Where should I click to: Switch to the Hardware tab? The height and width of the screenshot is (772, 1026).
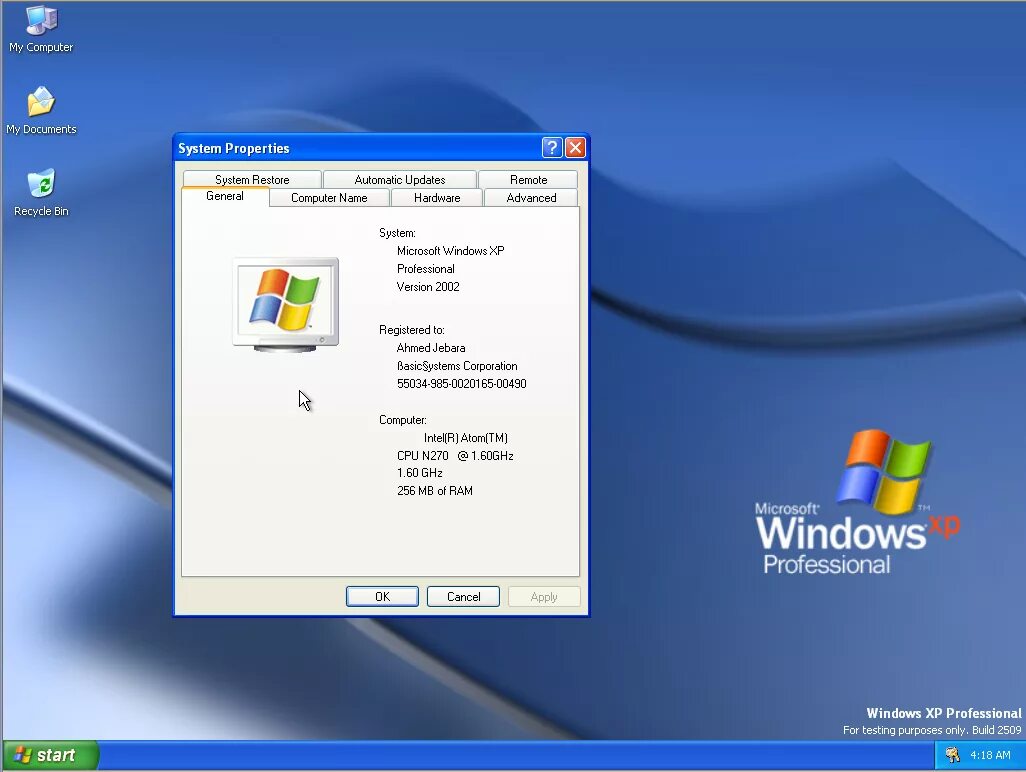pos(437,198)
